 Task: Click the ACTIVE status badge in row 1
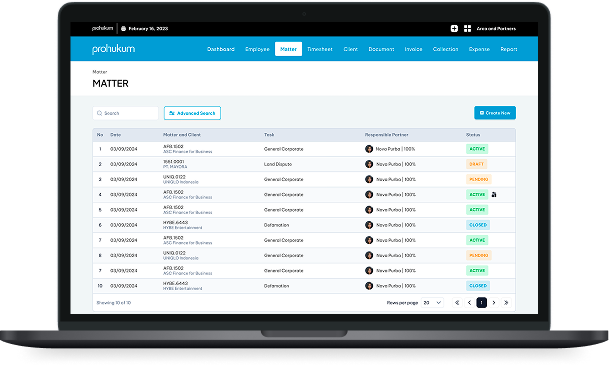click(477, 149)
